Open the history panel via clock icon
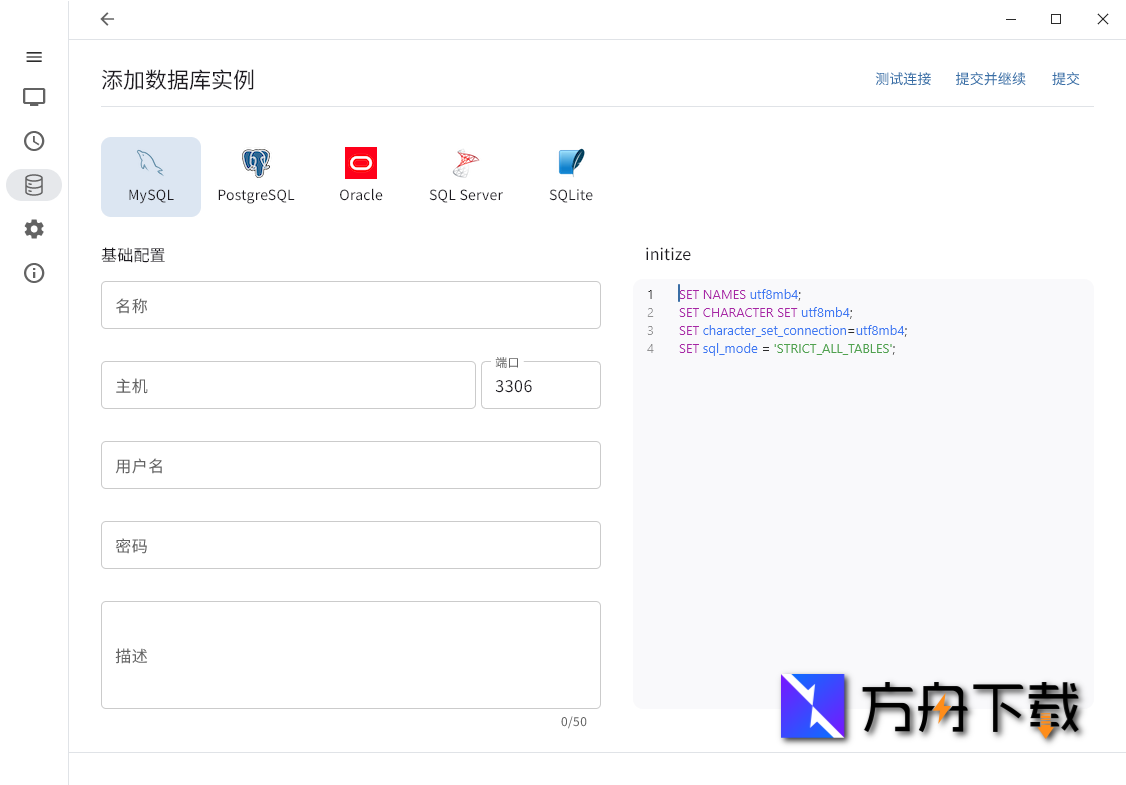 click(x=33, y=141)
